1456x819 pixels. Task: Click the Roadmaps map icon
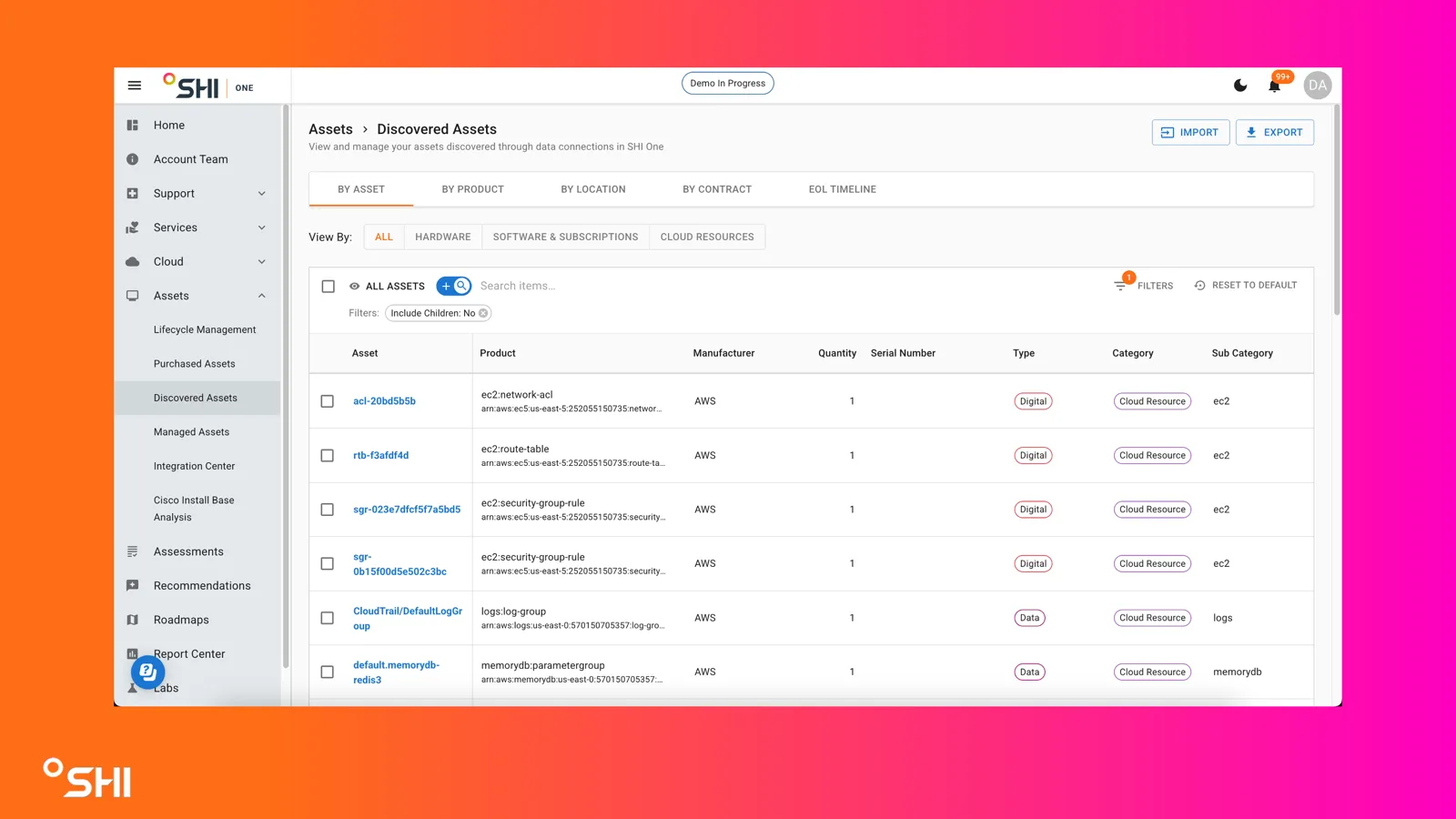133,620
